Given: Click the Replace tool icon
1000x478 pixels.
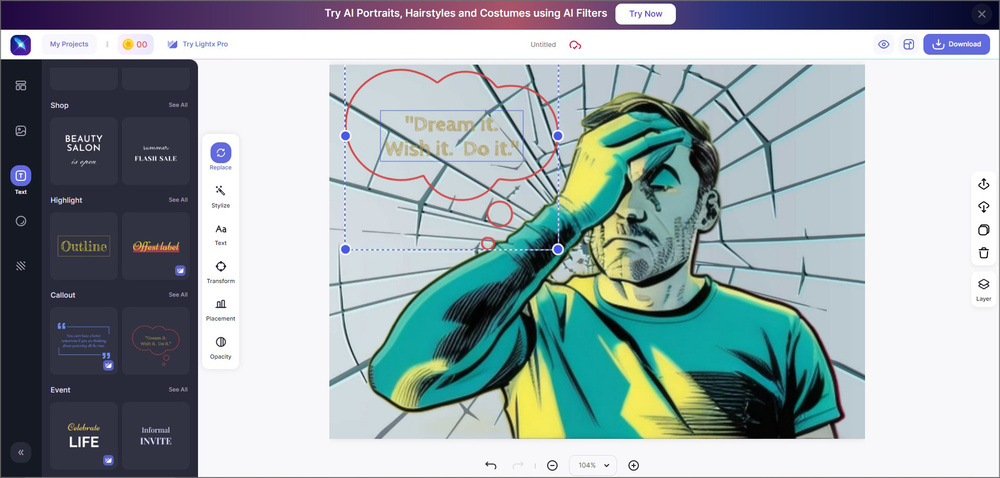Looking at the screenshot, I should pos(221,153).
